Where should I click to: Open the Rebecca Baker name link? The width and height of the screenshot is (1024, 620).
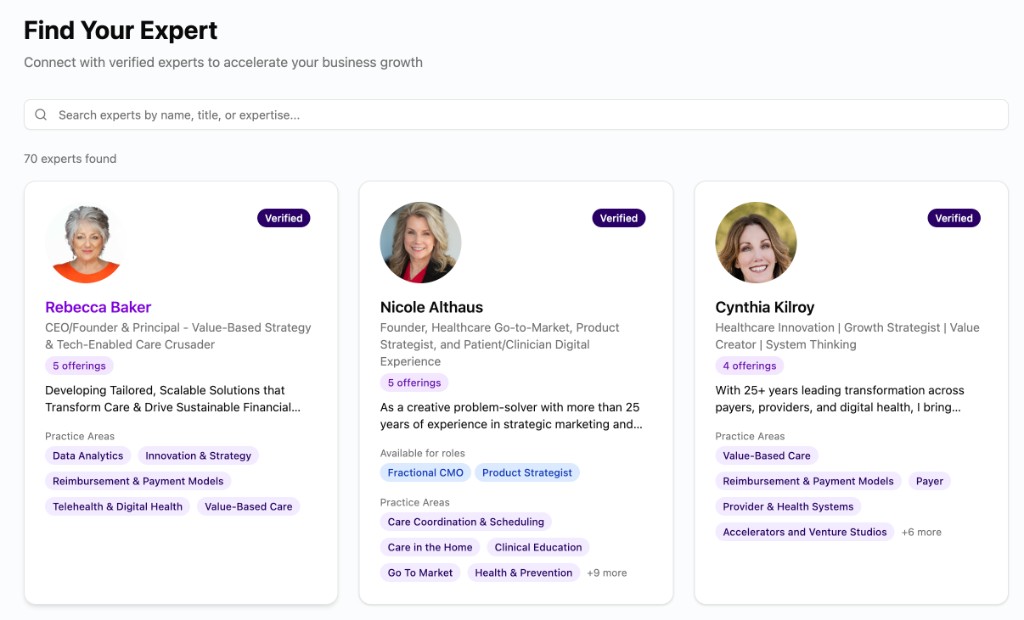98,307
